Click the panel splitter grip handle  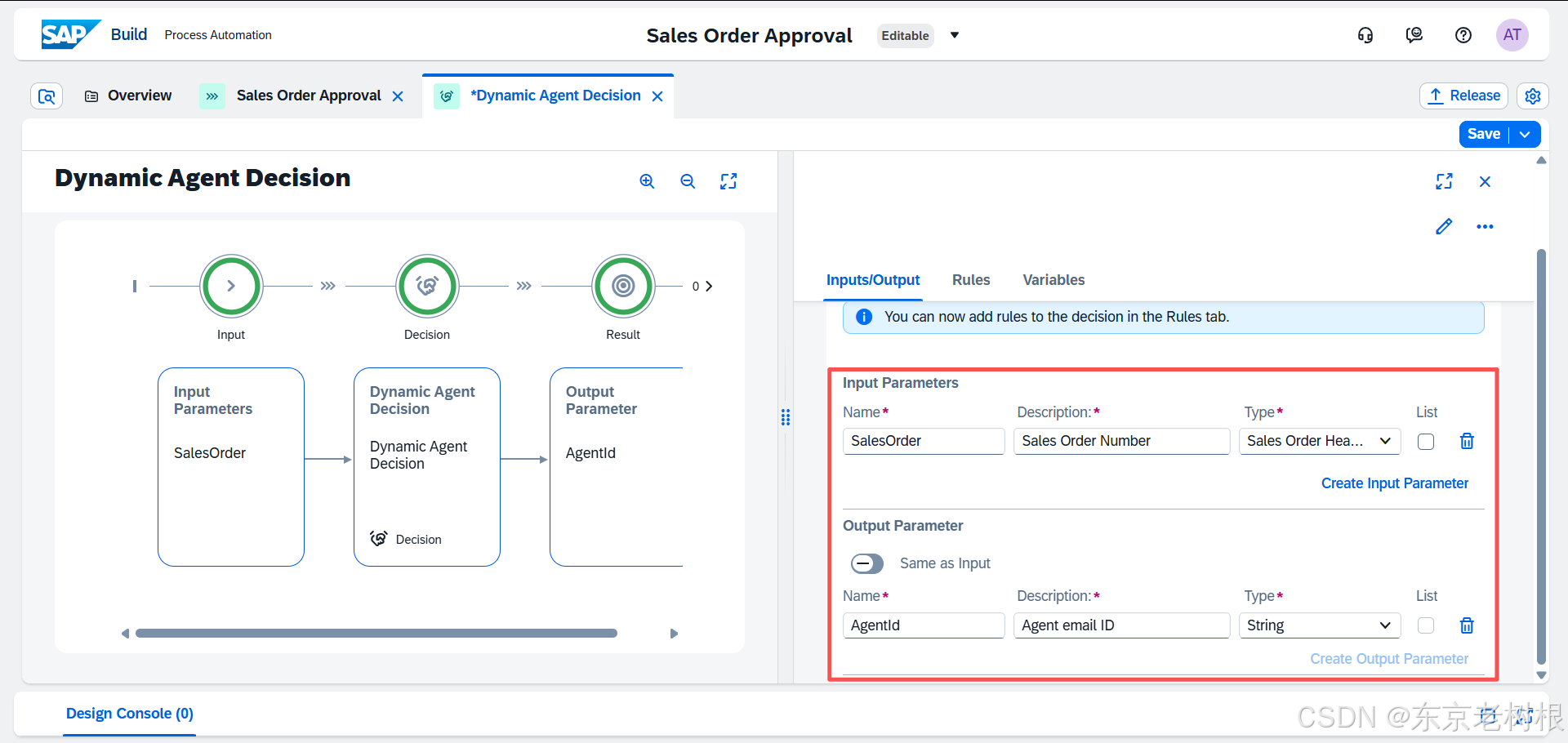click(786, 417)
